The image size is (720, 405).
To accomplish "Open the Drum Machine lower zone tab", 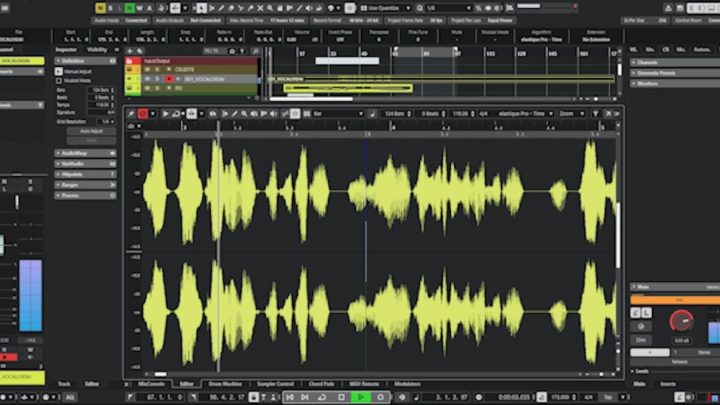I will (x=225, y=384).
